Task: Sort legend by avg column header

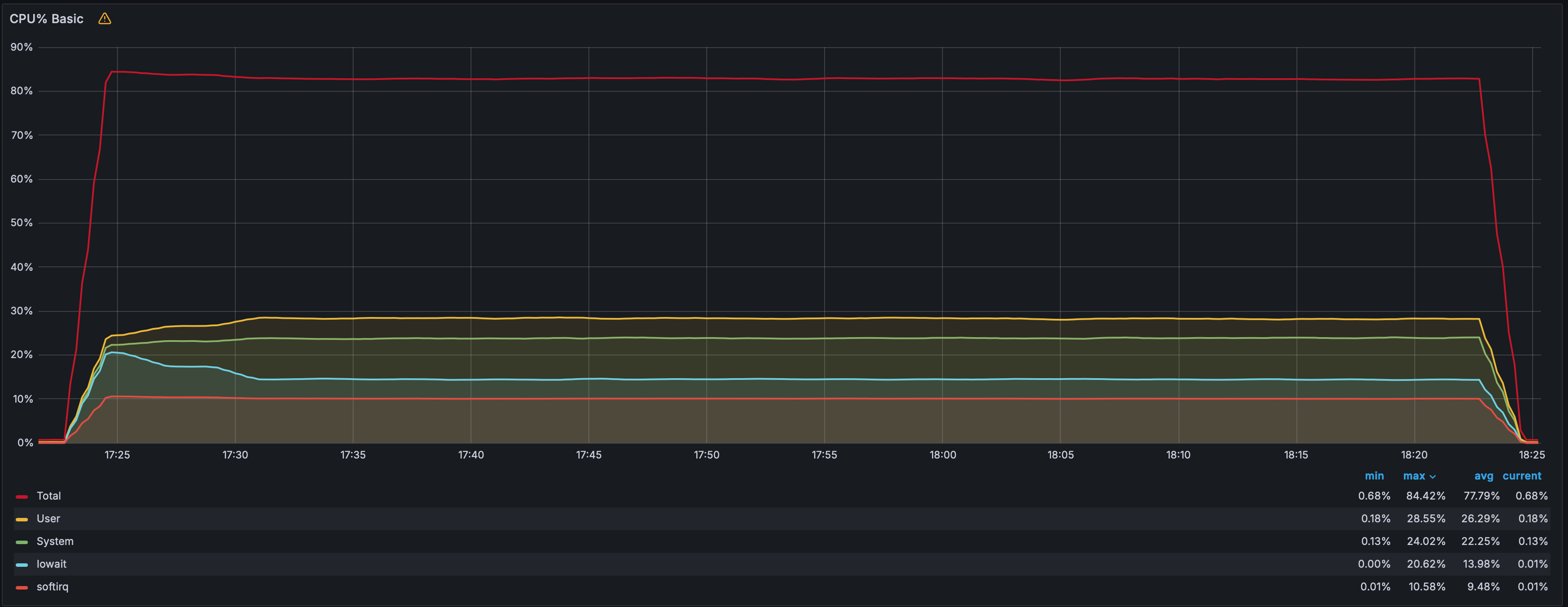Action: [x=1483, y=476]
